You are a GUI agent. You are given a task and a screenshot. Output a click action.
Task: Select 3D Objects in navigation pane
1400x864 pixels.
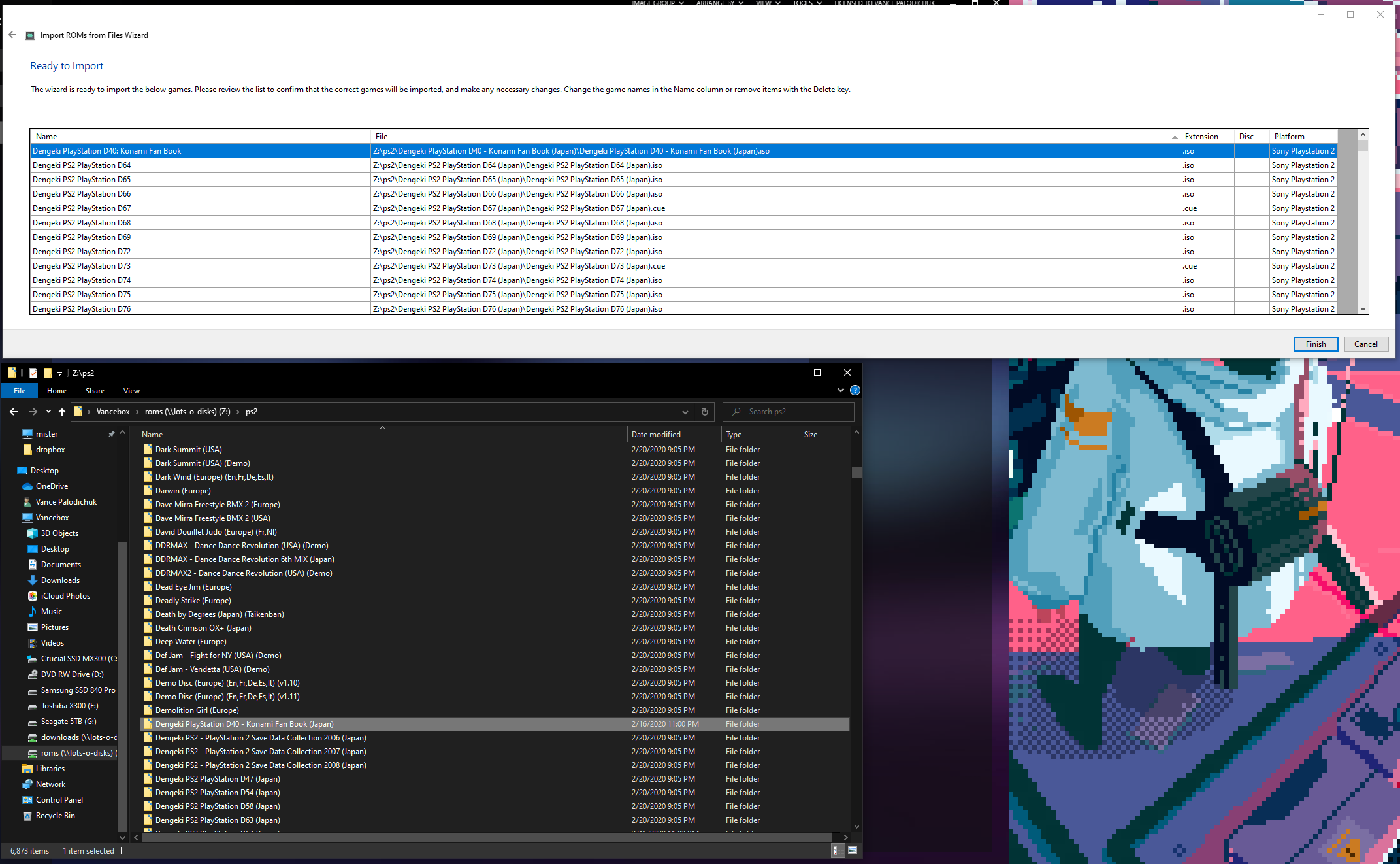tap(59, 533)
